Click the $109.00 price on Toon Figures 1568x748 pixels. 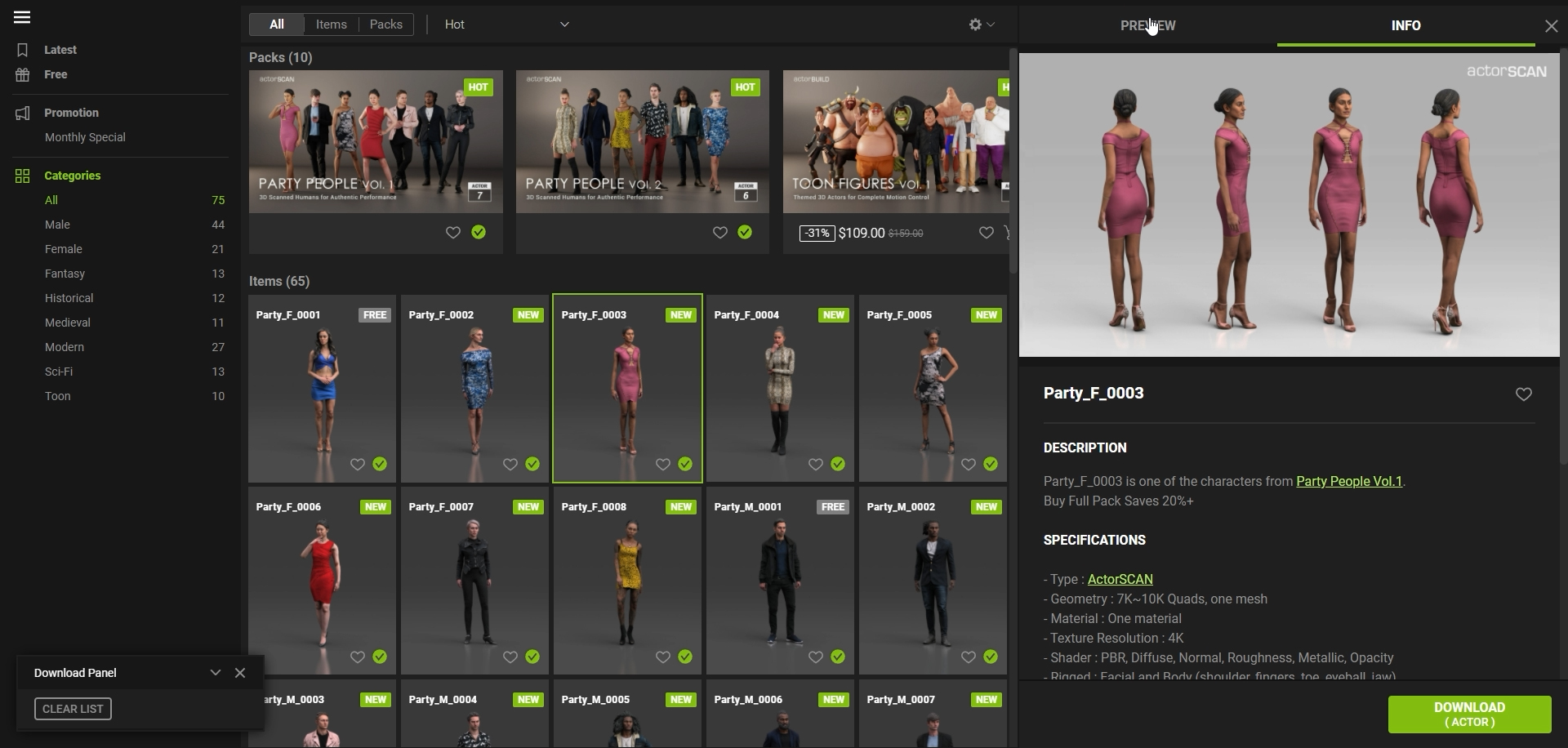(x=862, y=234)
